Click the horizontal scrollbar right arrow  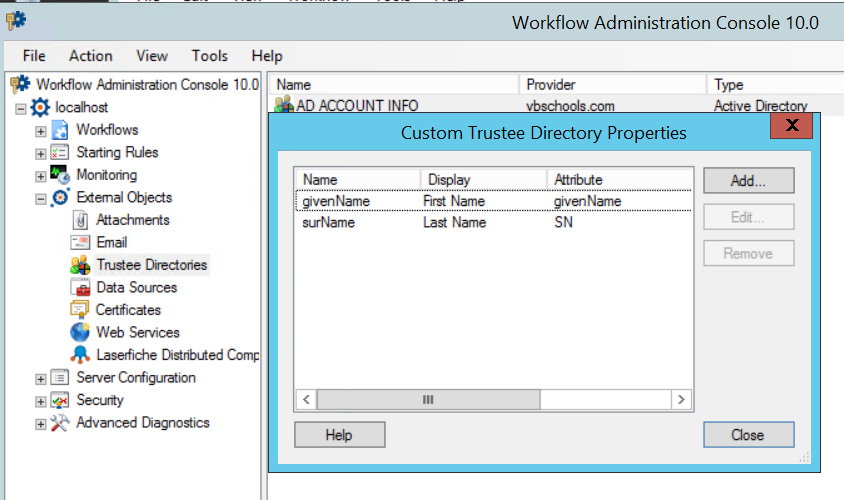pyautogui.click(x=681, y=399)
